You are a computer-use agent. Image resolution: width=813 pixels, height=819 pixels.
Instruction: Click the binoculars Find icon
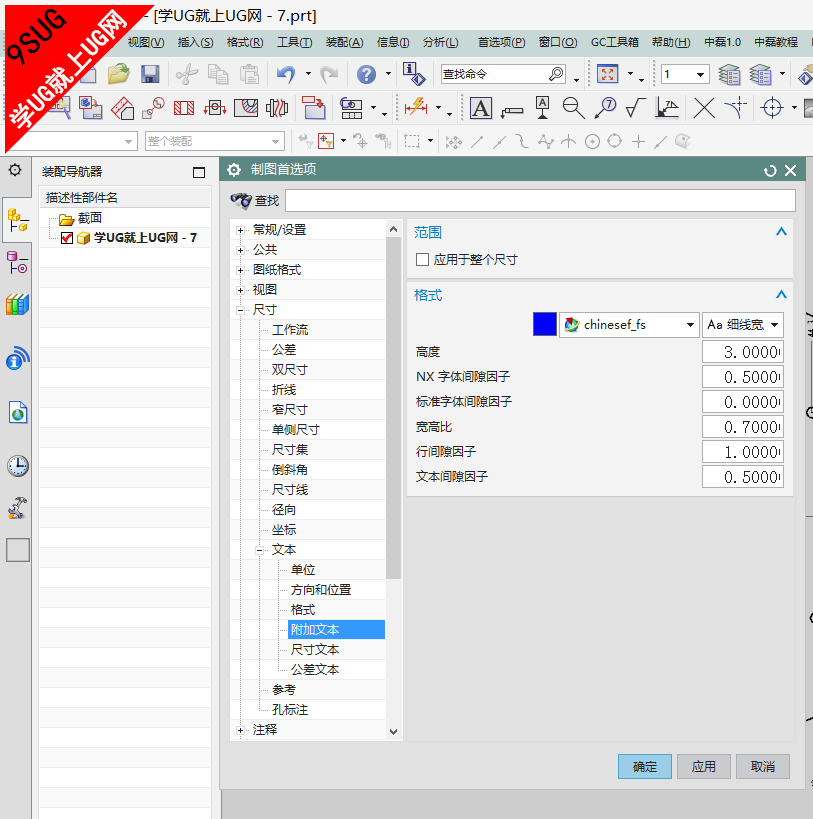coord(241,200)
